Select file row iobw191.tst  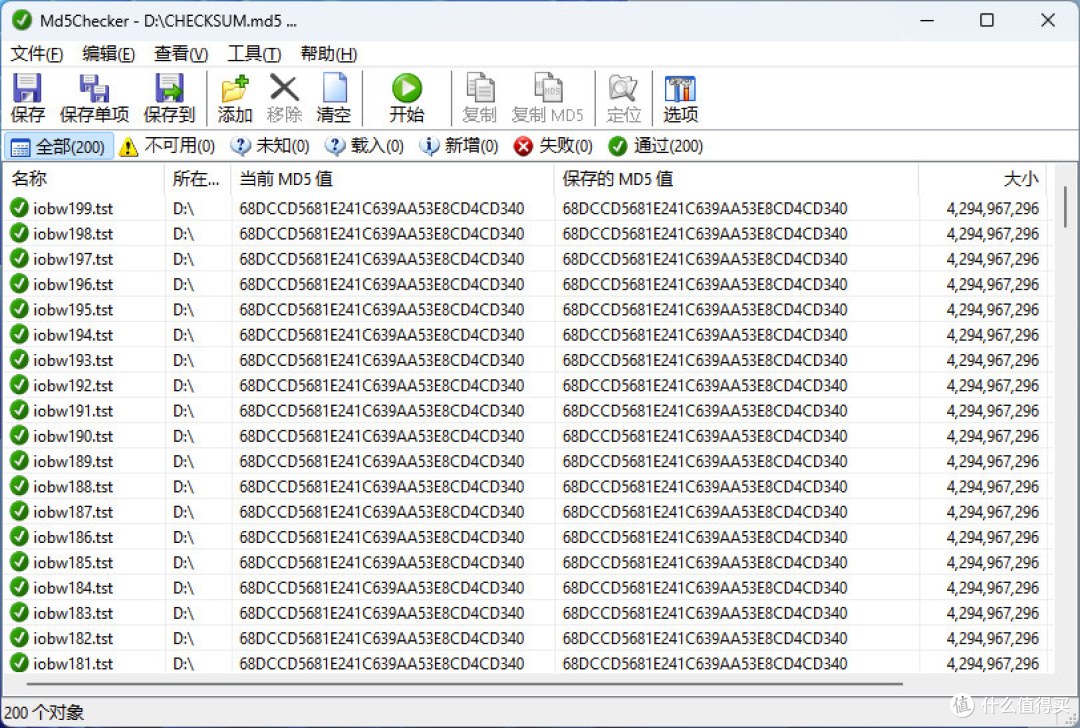pyautogui.click(x=528, y=410)
